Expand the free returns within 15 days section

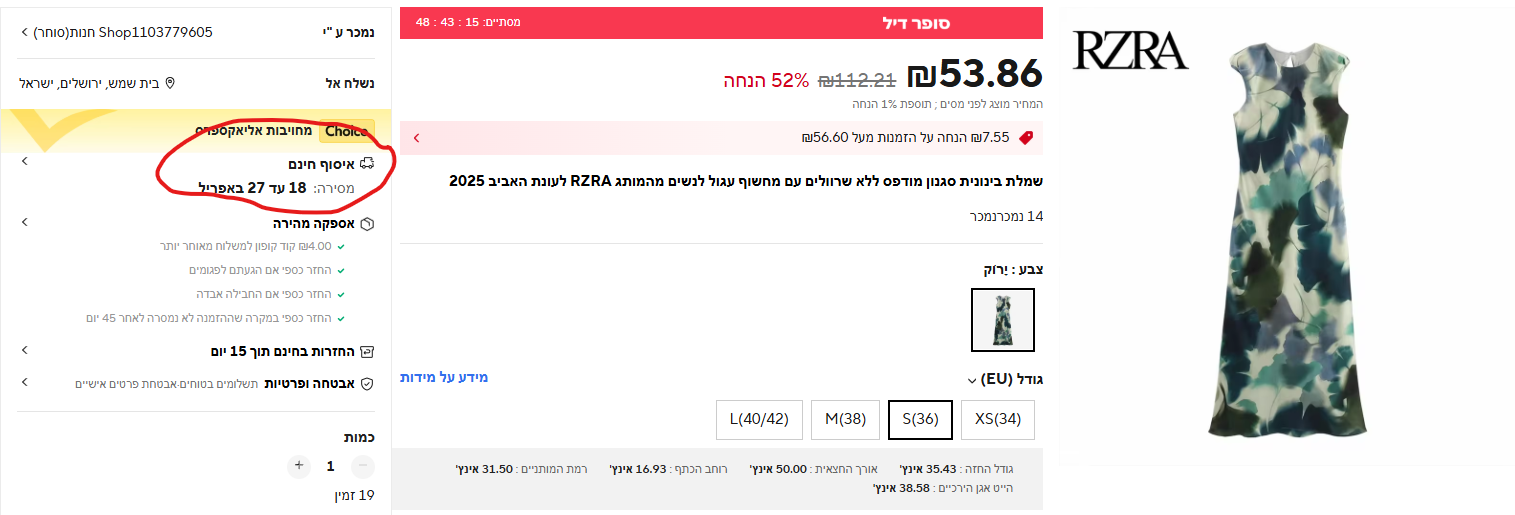pos(25,351)
